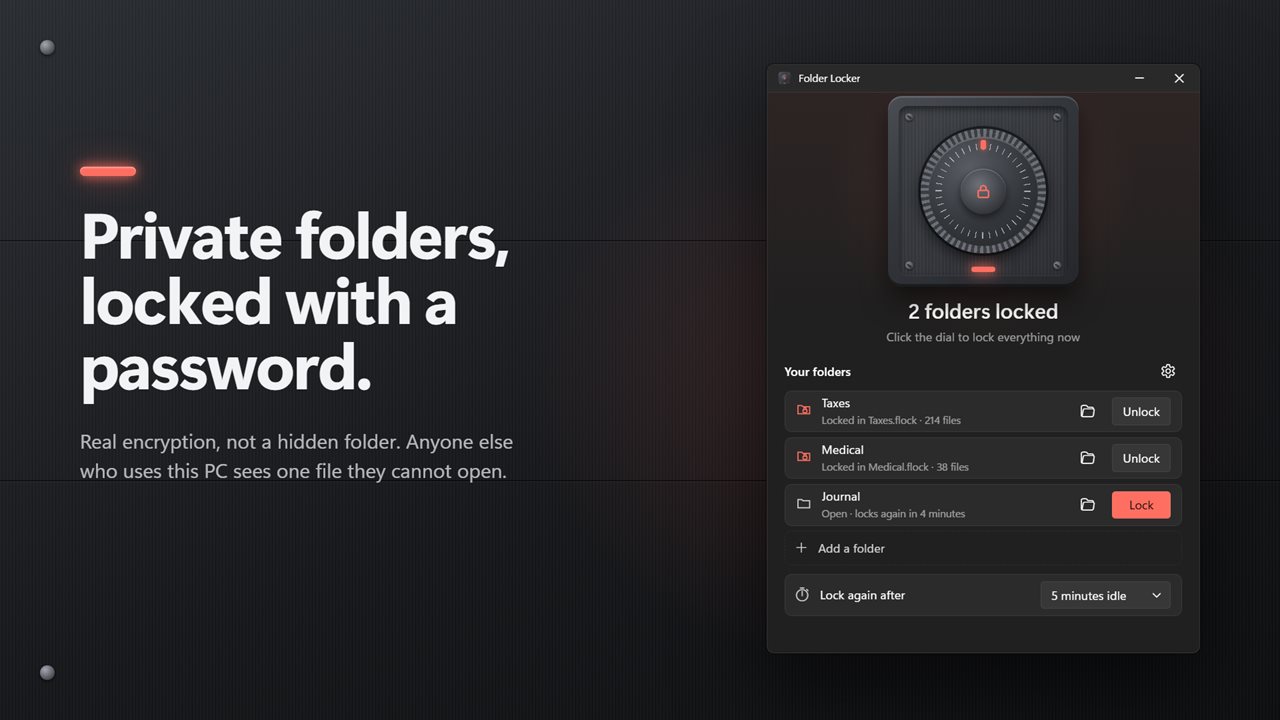Click the timer icon beside Lock again after
1280x720 pixels.
802,595
